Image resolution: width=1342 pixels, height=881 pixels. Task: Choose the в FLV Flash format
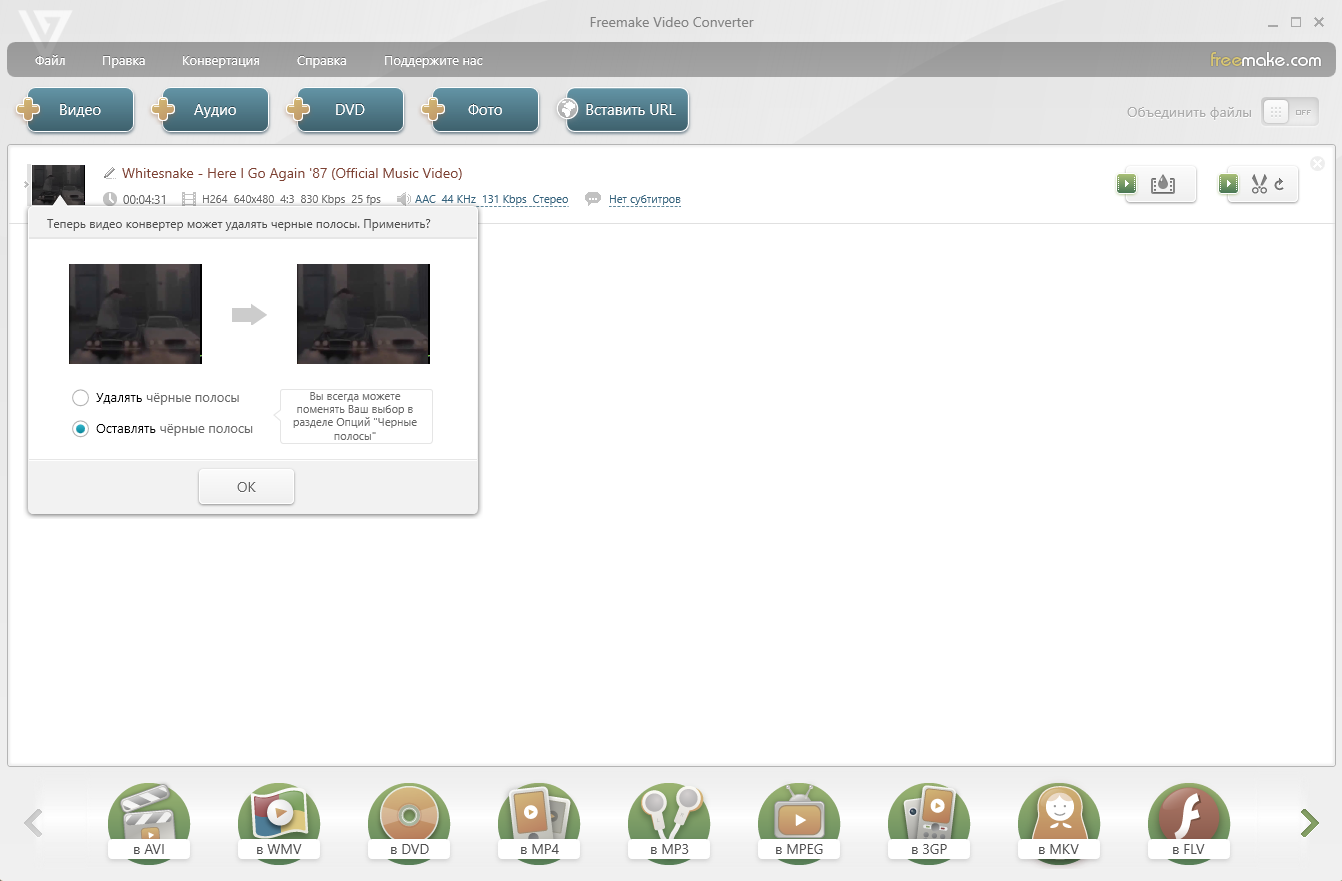click(1189, 825)
